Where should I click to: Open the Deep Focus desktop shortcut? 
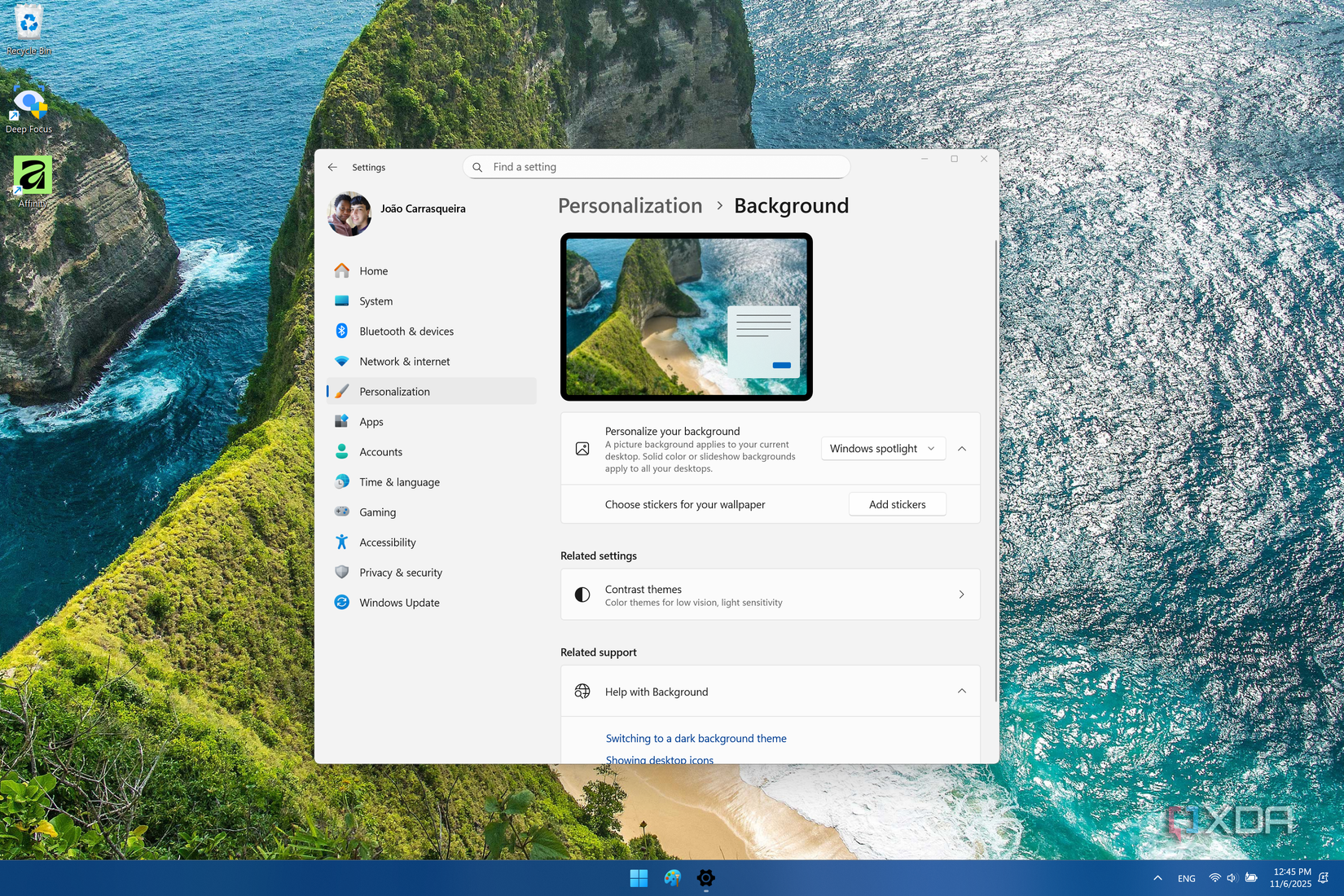pos(29,110)
